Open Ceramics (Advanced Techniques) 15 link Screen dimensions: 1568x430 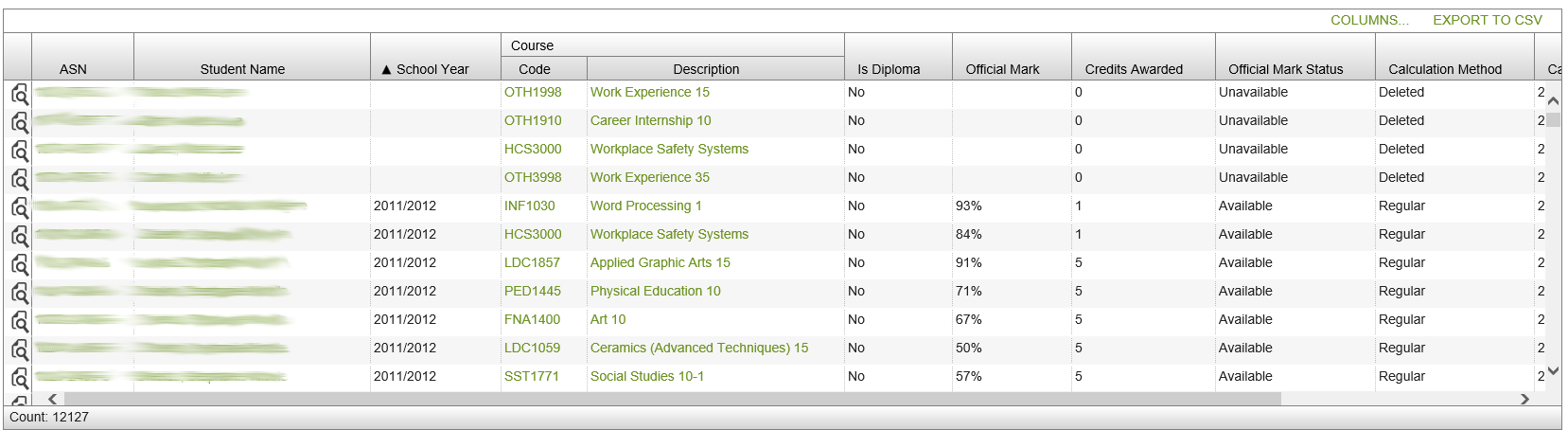(698, 348)
